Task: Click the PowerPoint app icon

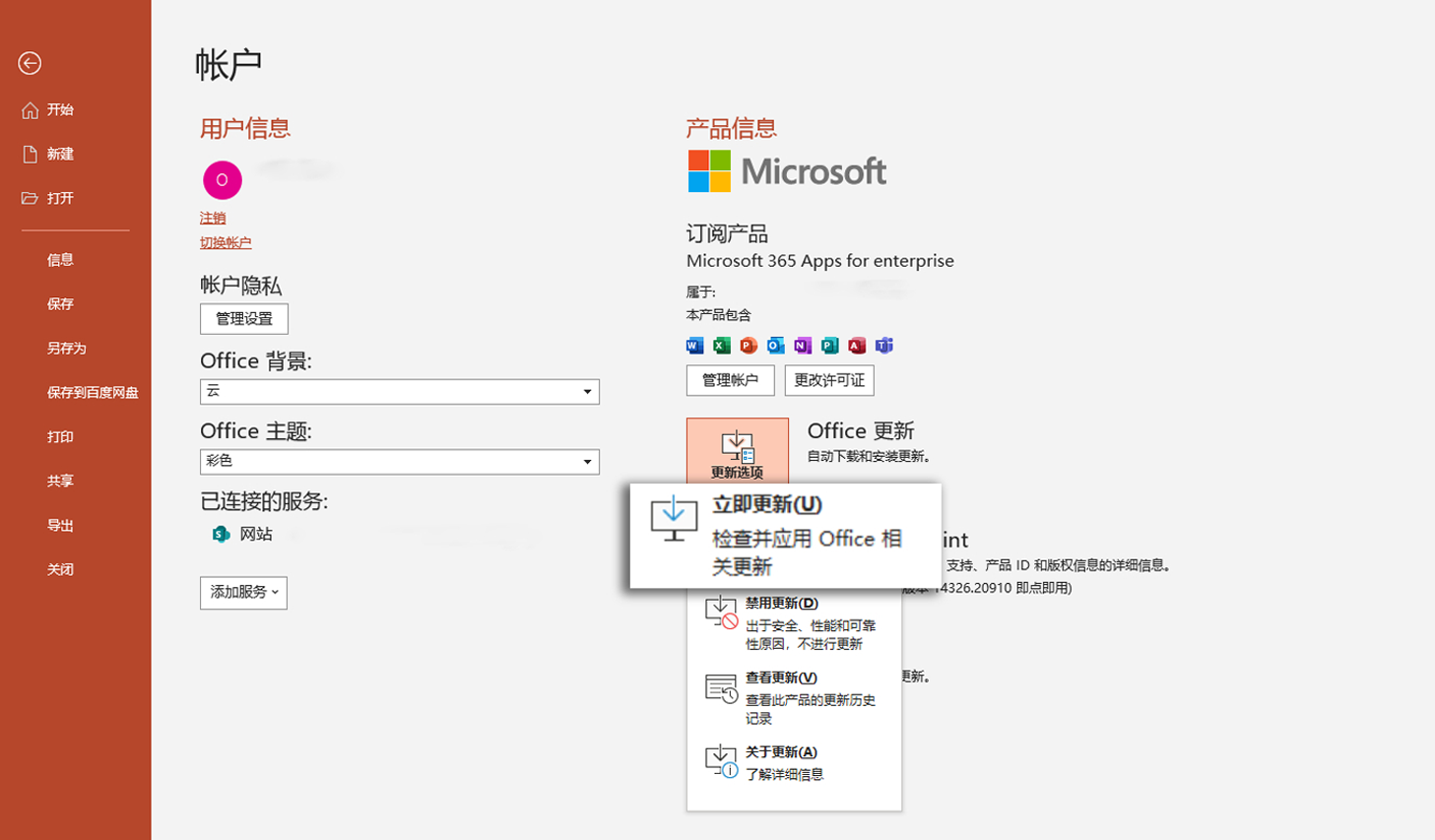Action: (x=749, y=346)
